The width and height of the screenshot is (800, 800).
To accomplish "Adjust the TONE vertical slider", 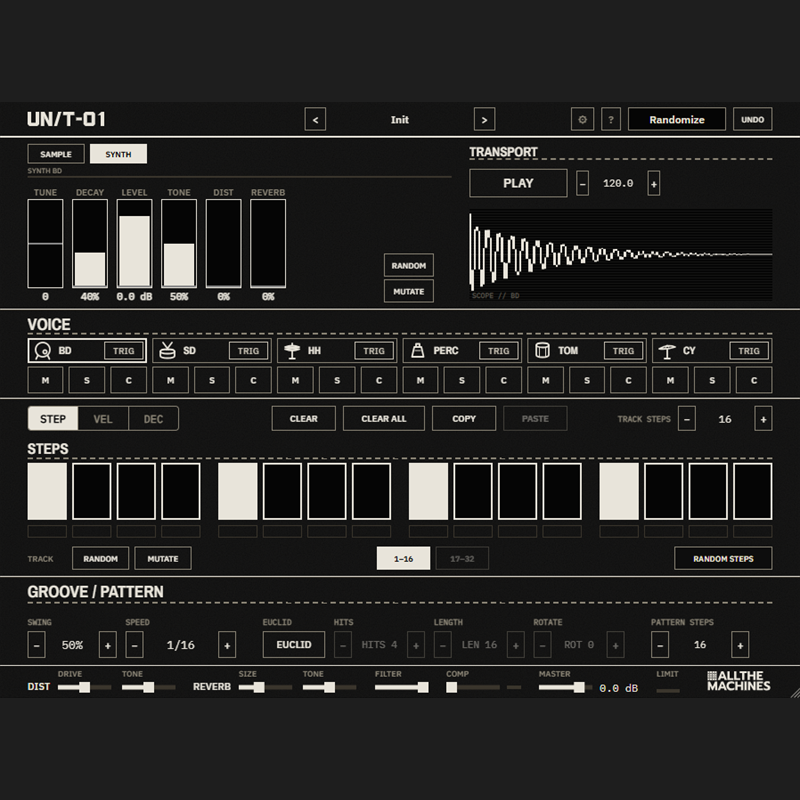I will click(x=179, y=244).
